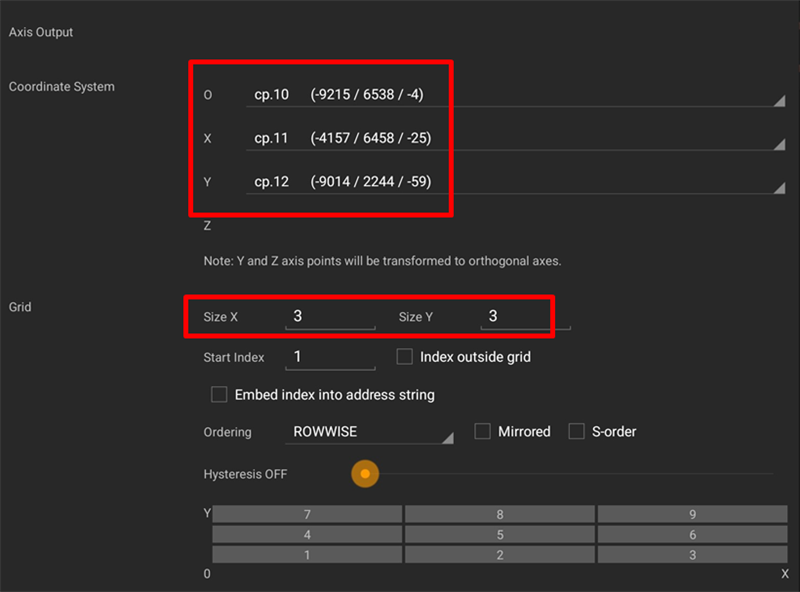This screenshot has height=592, width=800.
Task: Enable Index outside grid checkbox
Action: (405, 356)
